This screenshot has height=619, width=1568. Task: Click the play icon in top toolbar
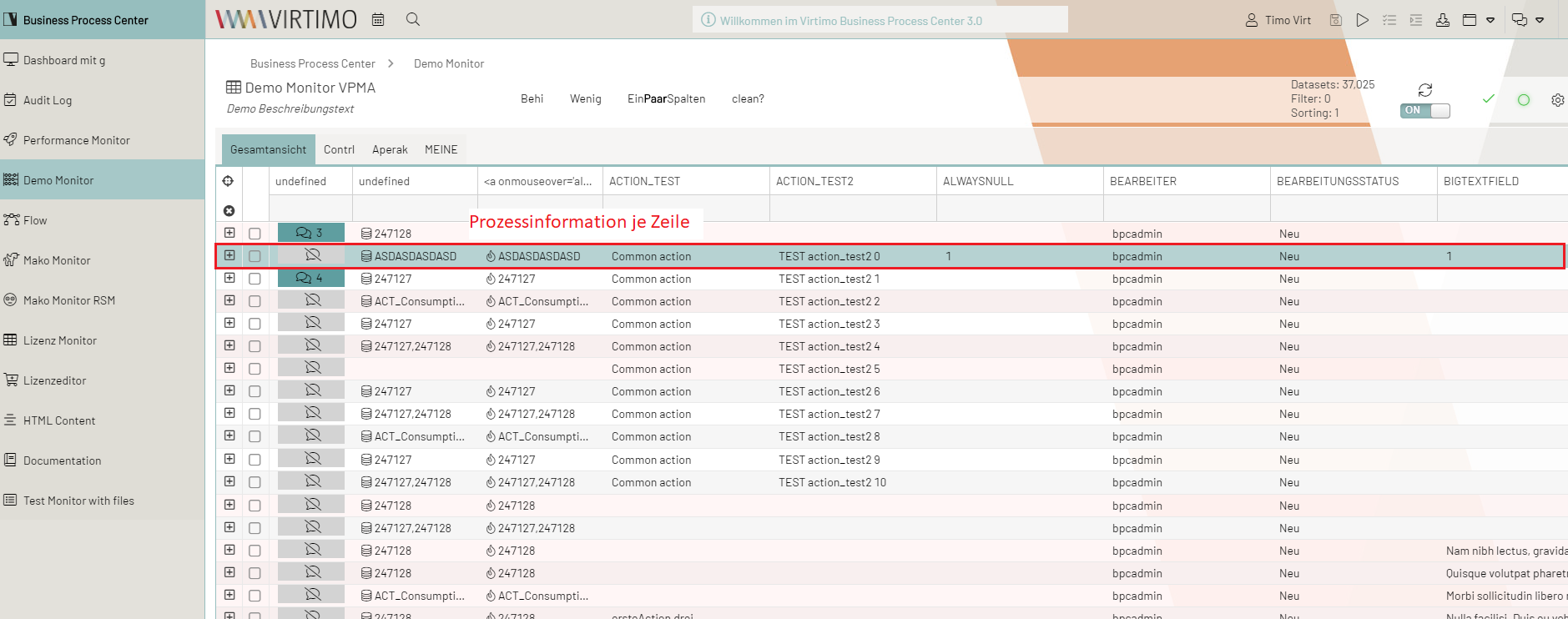[x=1362, y=20]
